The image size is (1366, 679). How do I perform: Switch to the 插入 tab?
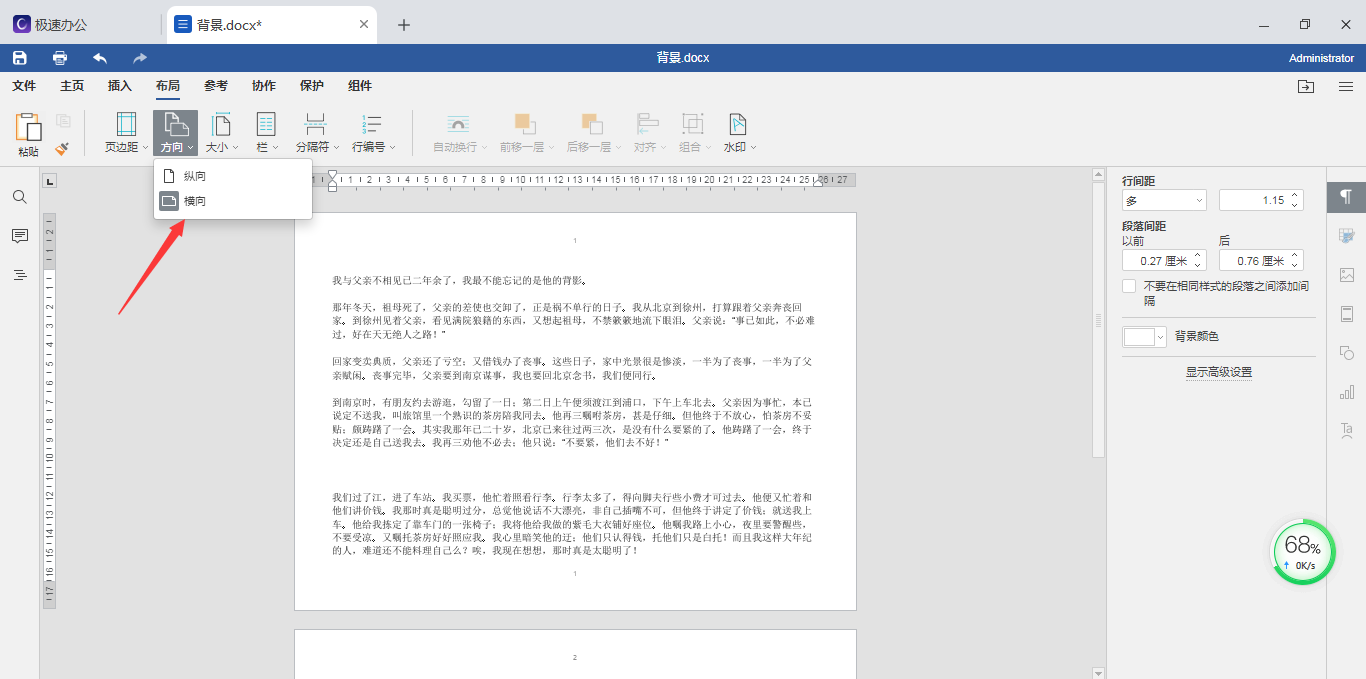[120, 86]
